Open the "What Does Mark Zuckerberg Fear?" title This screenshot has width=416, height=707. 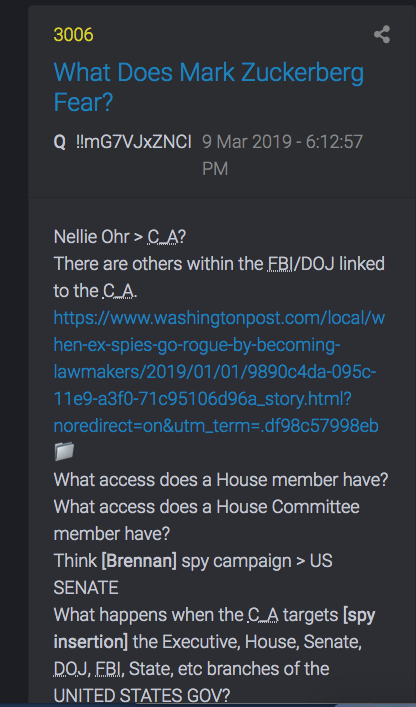click(209, 87)
